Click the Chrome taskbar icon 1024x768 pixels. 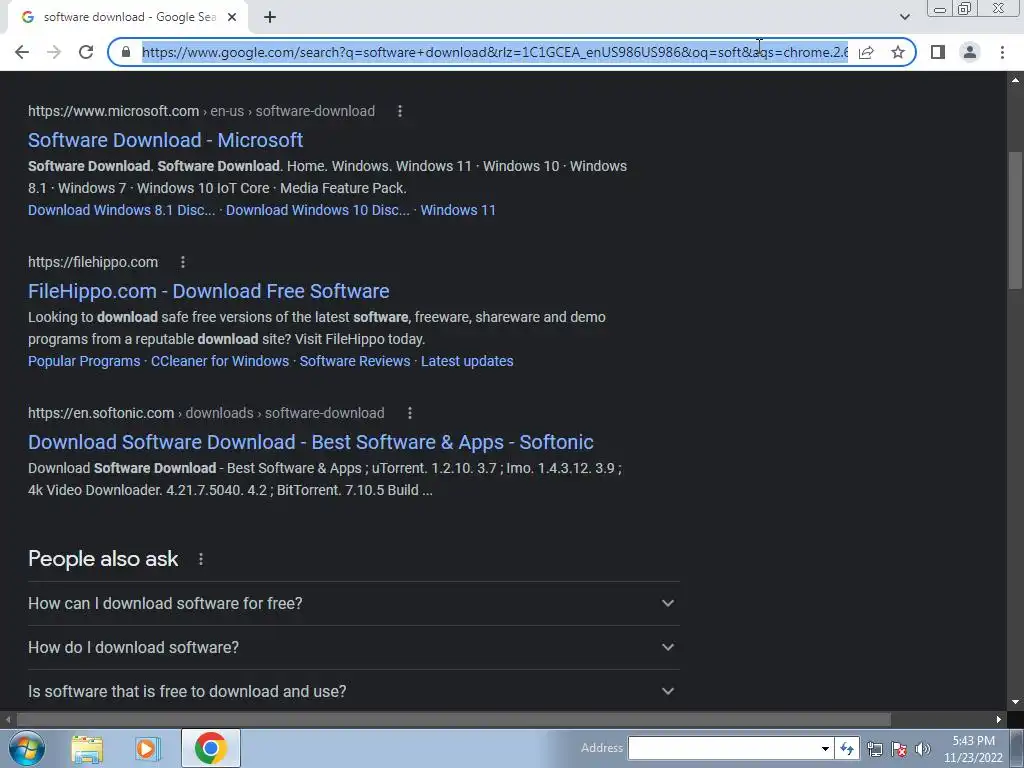pyautogui.click(x=210, y=748)
